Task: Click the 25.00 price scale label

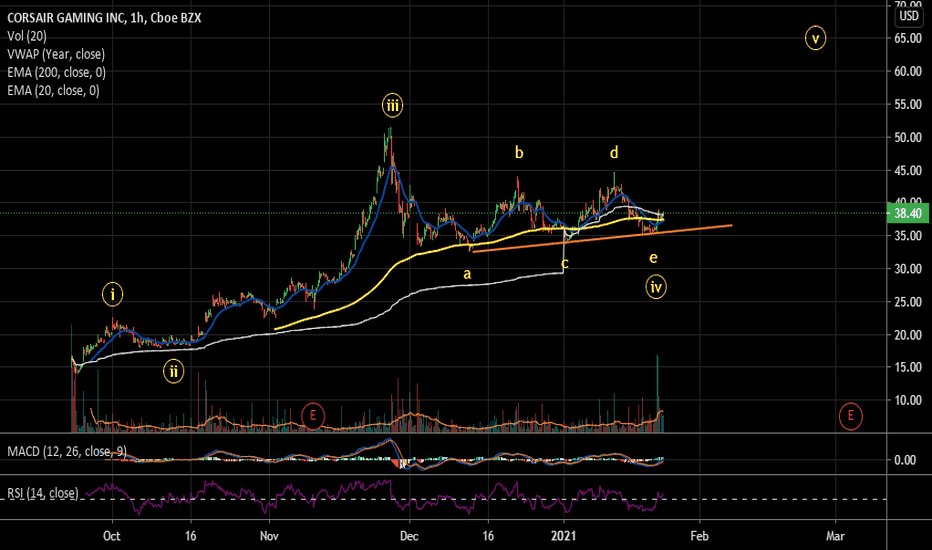Action: 908,302
